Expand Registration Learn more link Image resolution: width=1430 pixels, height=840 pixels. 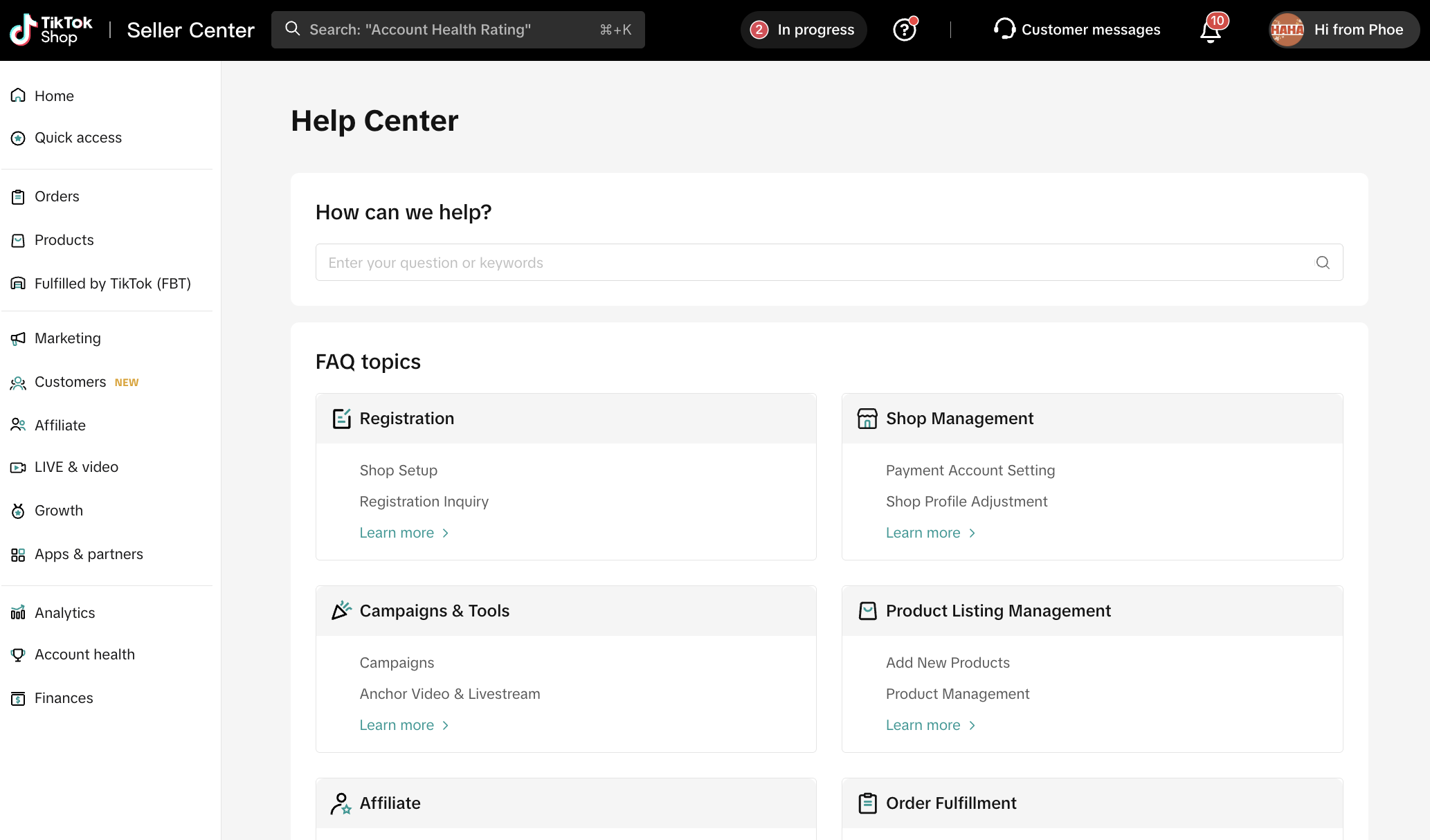coord(404,533)
